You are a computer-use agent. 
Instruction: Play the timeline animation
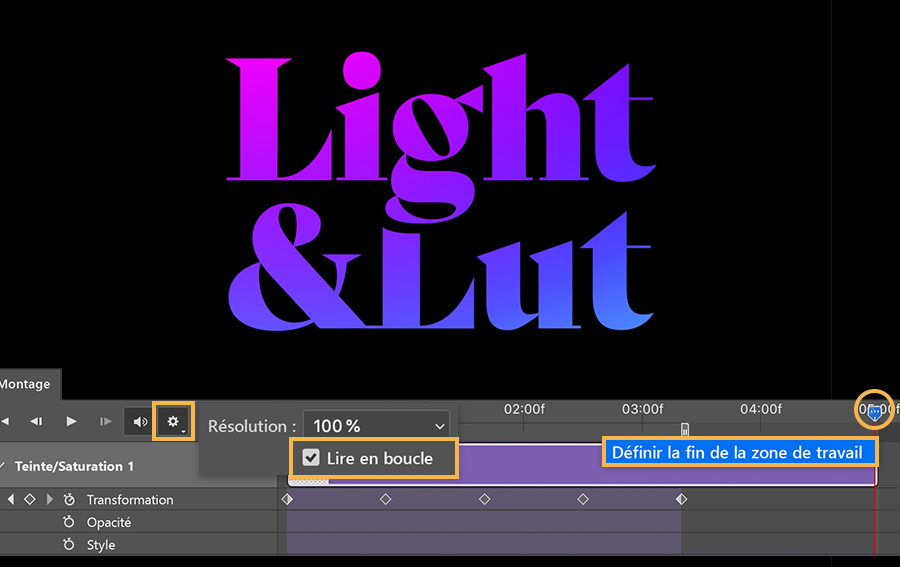coord(71,421)
